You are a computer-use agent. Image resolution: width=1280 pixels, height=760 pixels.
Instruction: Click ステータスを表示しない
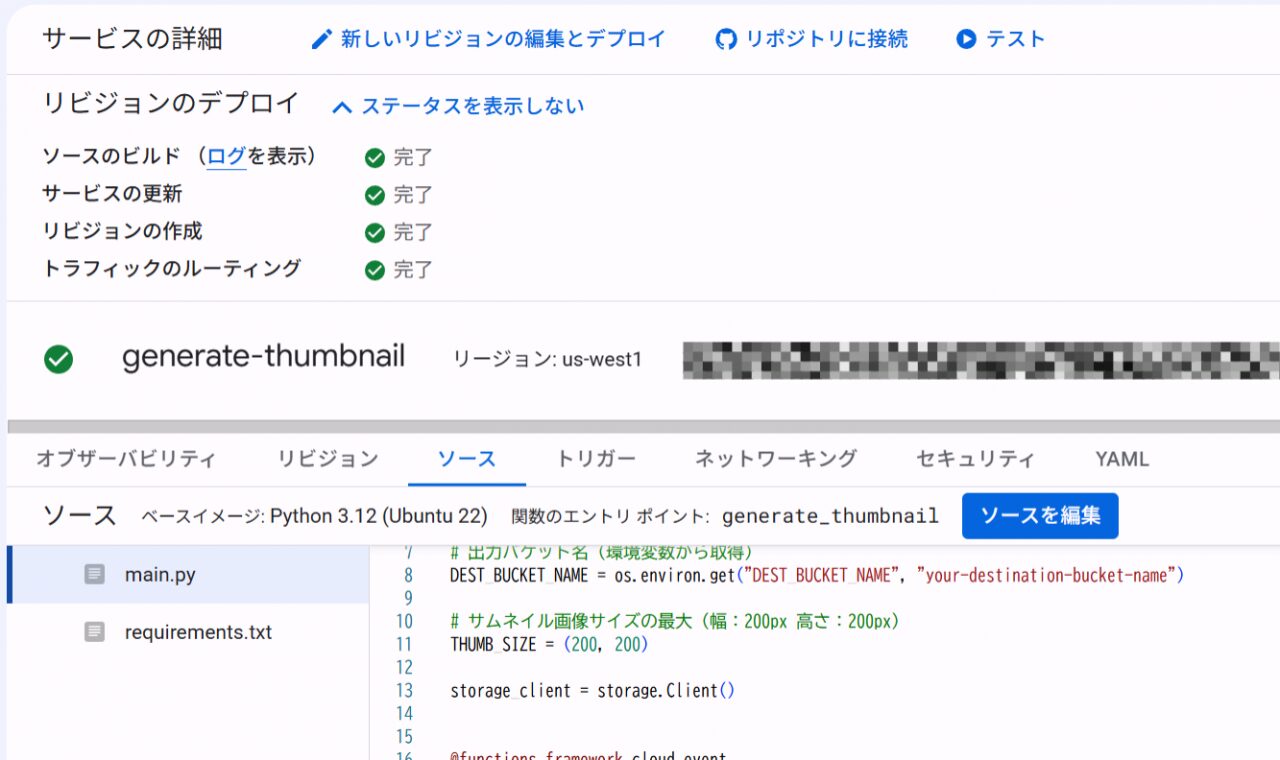(x=473, y=106)
